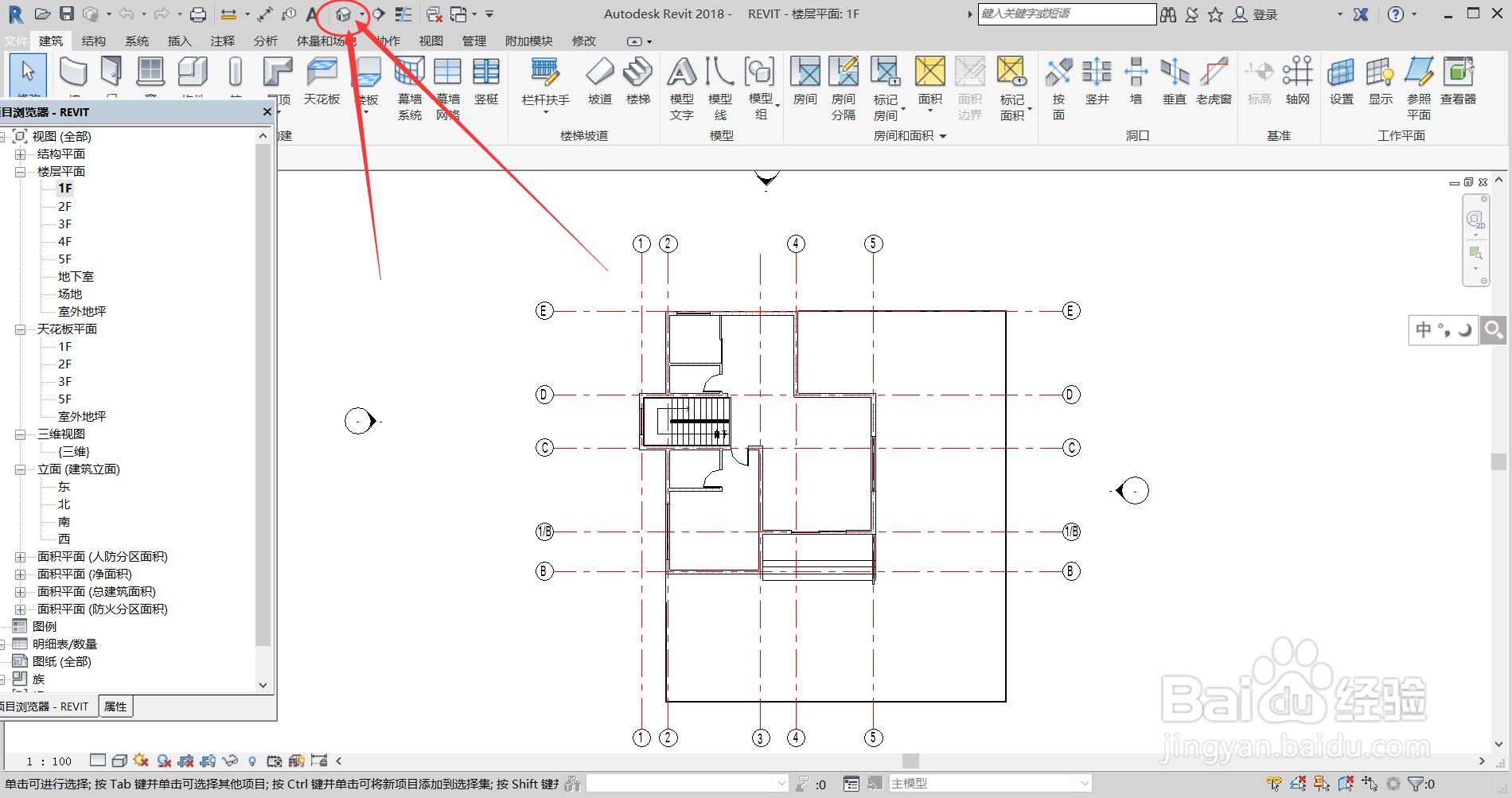The width and height of the screenshot is (1512, 798).
Task: Select the {三维} view in project browser
Action: 74,452
